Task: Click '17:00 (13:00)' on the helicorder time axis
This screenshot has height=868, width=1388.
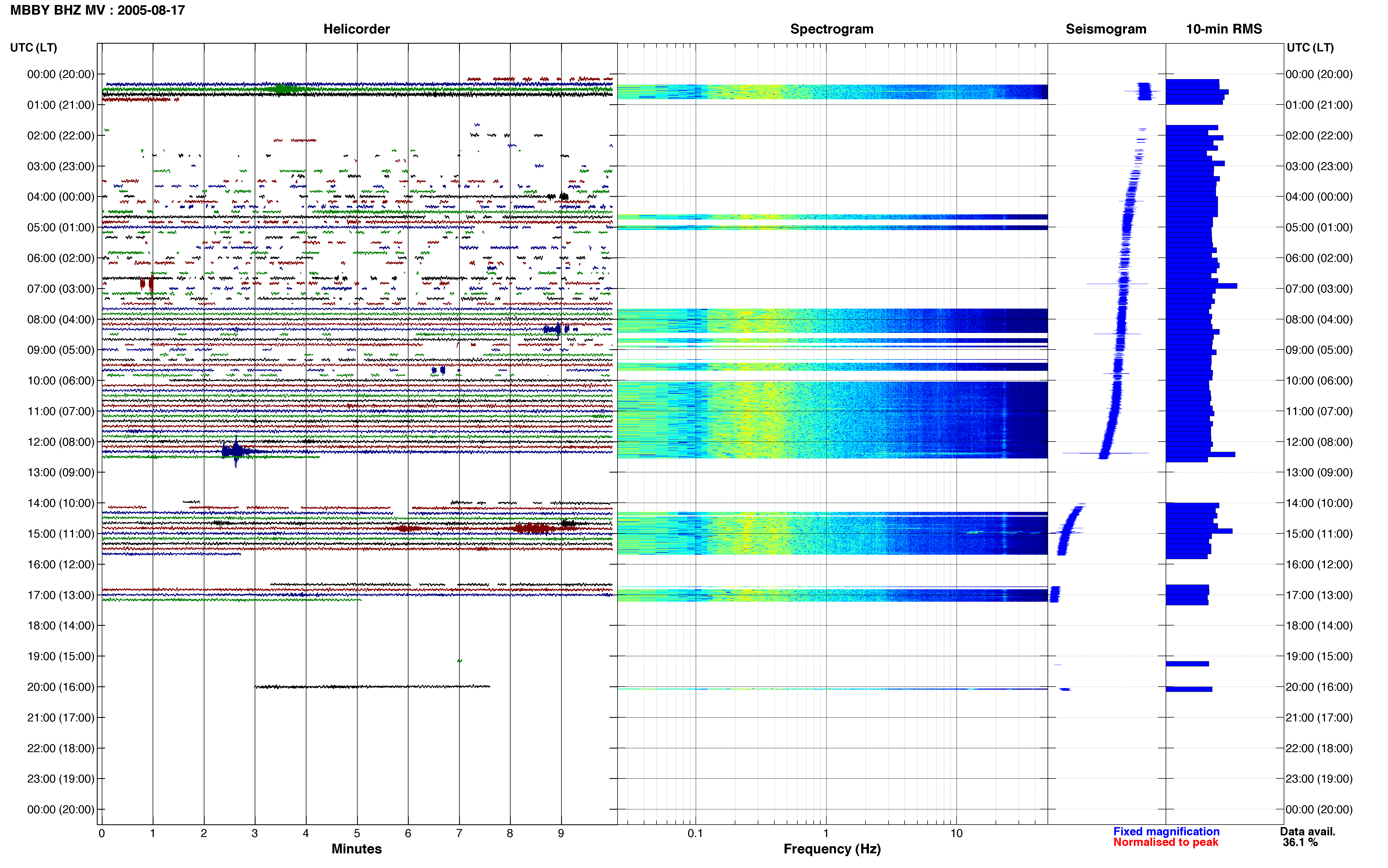Action: pos(61,595)
